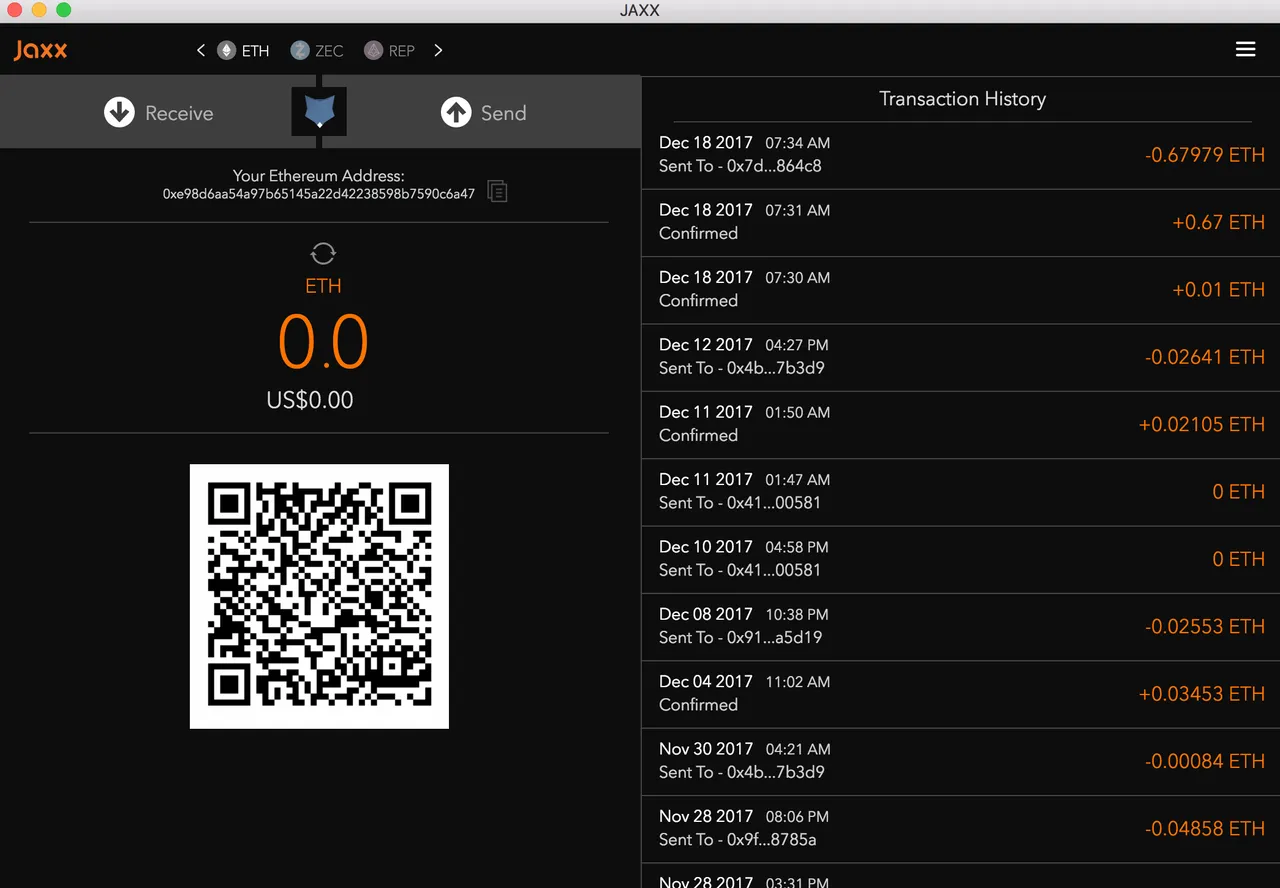
Task: Copy the Ethereum address with clipboard icon
Action: tap(497, 191)
